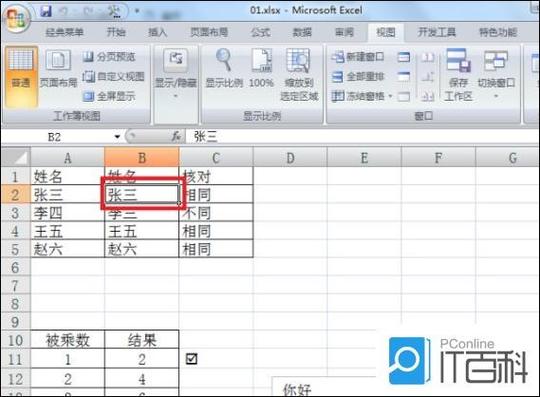Image resolution: width=540 pixels, height=397 pixels.
Task: Click the Select All corner of the sheet
Action: pos(16,157)
